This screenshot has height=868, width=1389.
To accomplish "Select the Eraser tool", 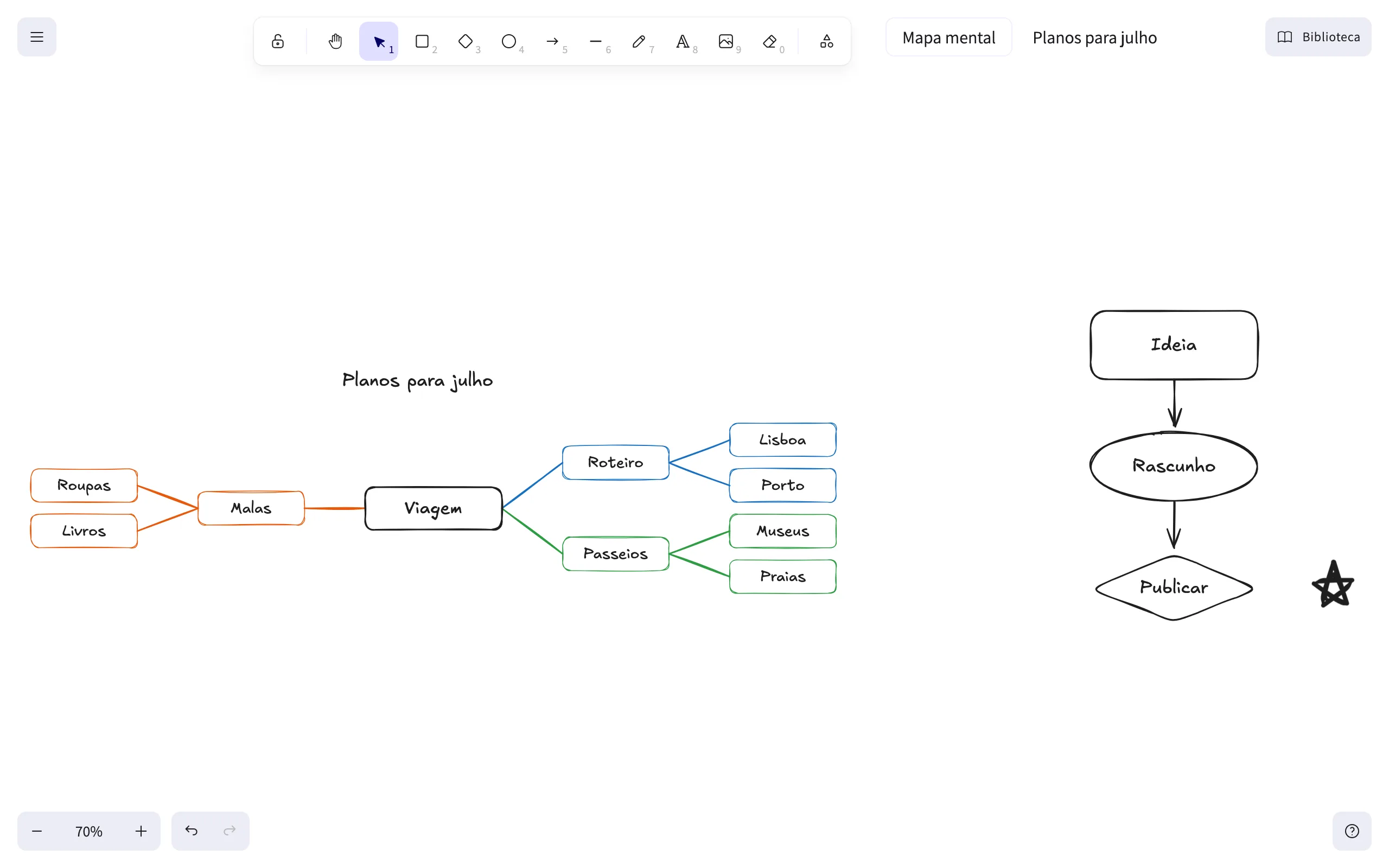I will tap(770, 41).
